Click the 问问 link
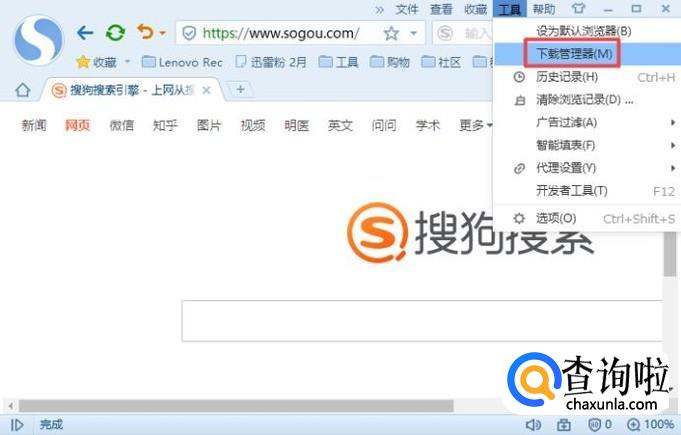The image size is (681, 435). [384, 125]
